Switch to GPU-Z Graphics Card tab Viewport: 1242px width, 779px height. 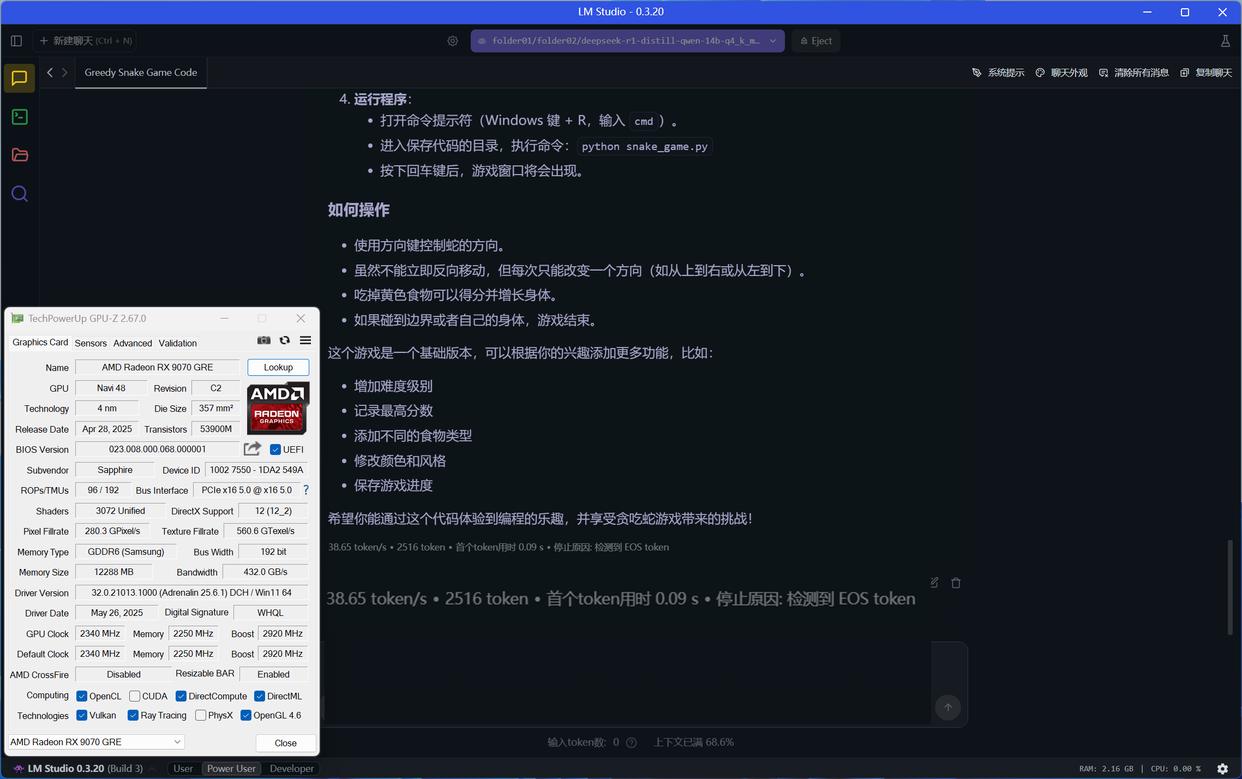tap(40, 342)
